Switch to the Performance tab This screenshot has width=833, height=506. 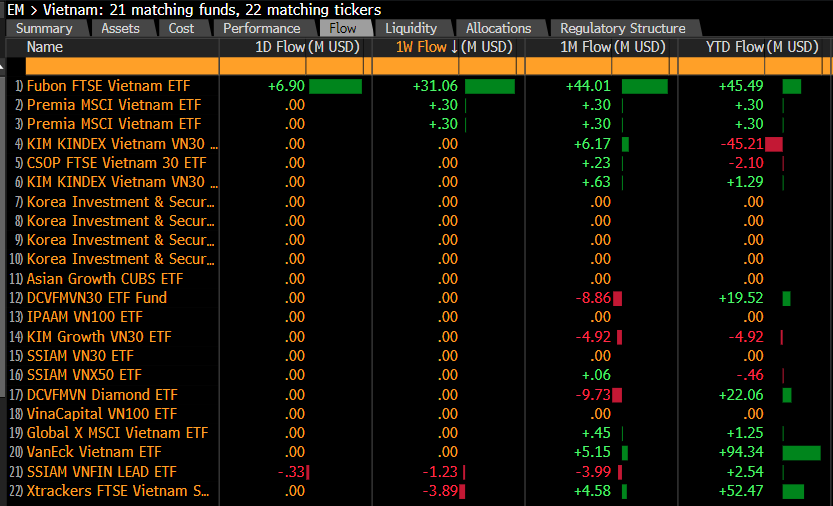(x=262, y=29)
